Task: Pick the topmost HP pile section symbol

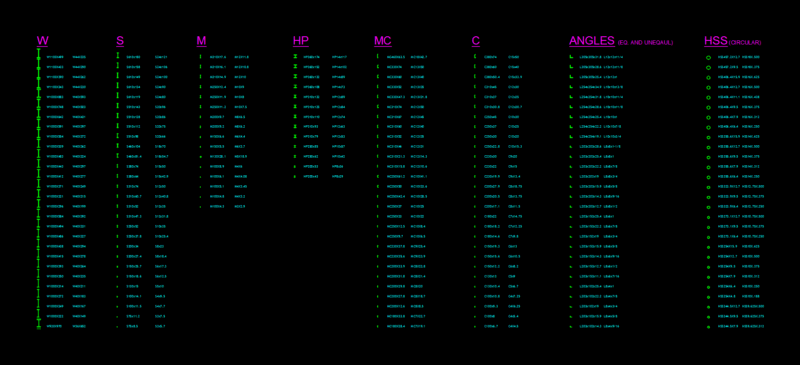Action: [295, 57]
